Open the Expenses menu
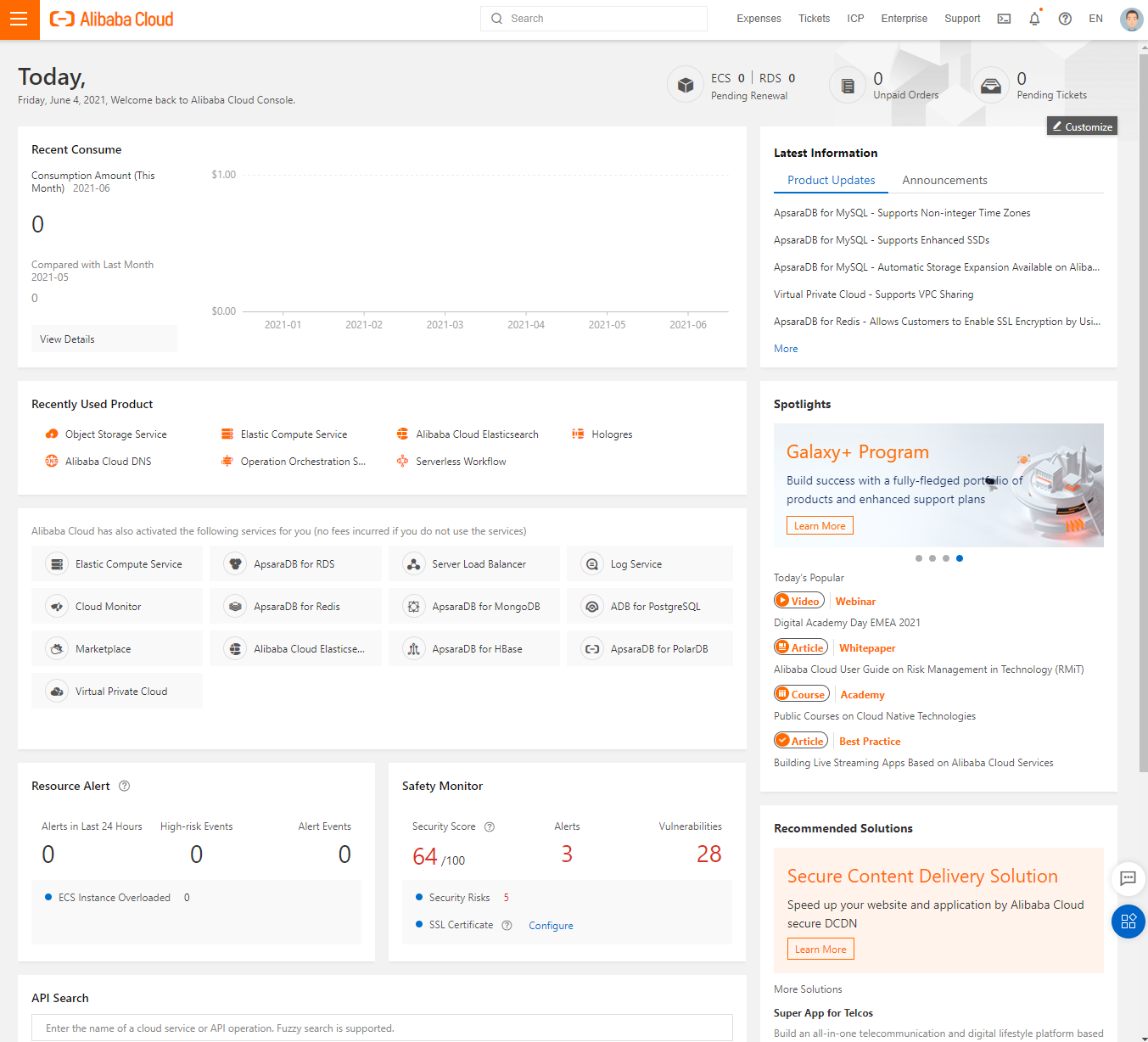1148x1042 pixels. click(x=759, y=19)
